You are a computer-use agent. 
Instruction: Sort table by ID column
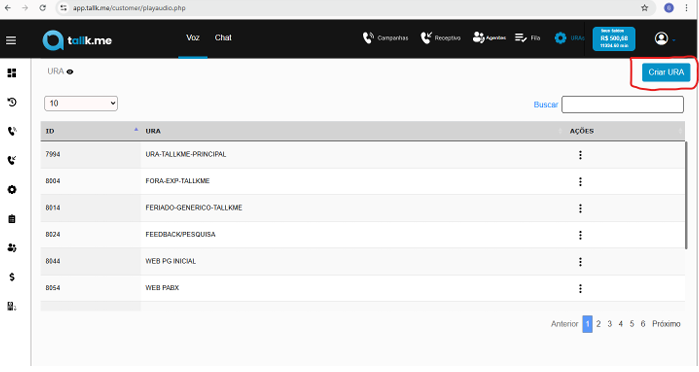tap(90, 131)
